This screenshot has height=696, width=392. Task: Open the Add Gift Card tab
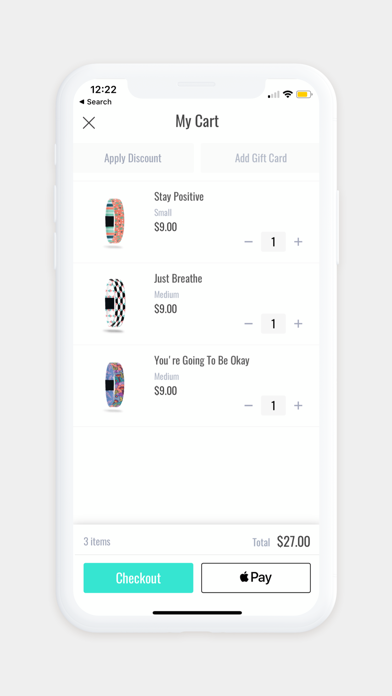(x=260, y=158)
